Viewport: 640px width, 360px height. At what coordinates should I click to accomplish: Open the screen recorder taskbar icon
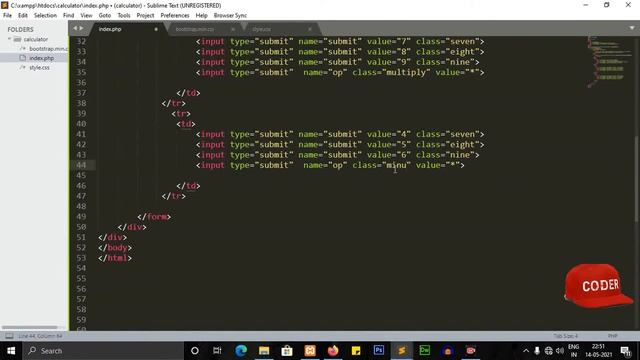(x=471, y=351)
